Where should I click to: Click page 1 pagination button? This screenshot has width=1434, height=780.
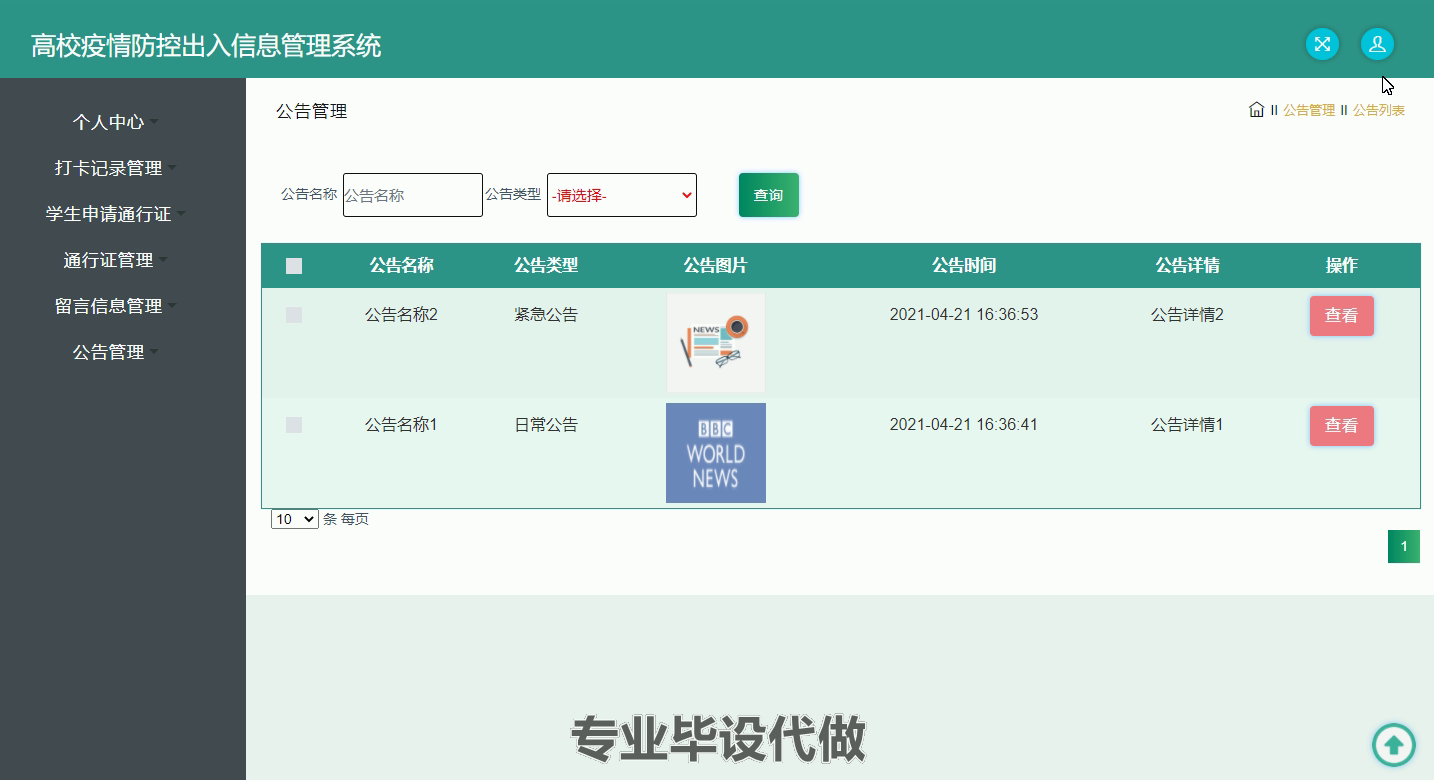pyautogui.click(x=1404, y=546)
